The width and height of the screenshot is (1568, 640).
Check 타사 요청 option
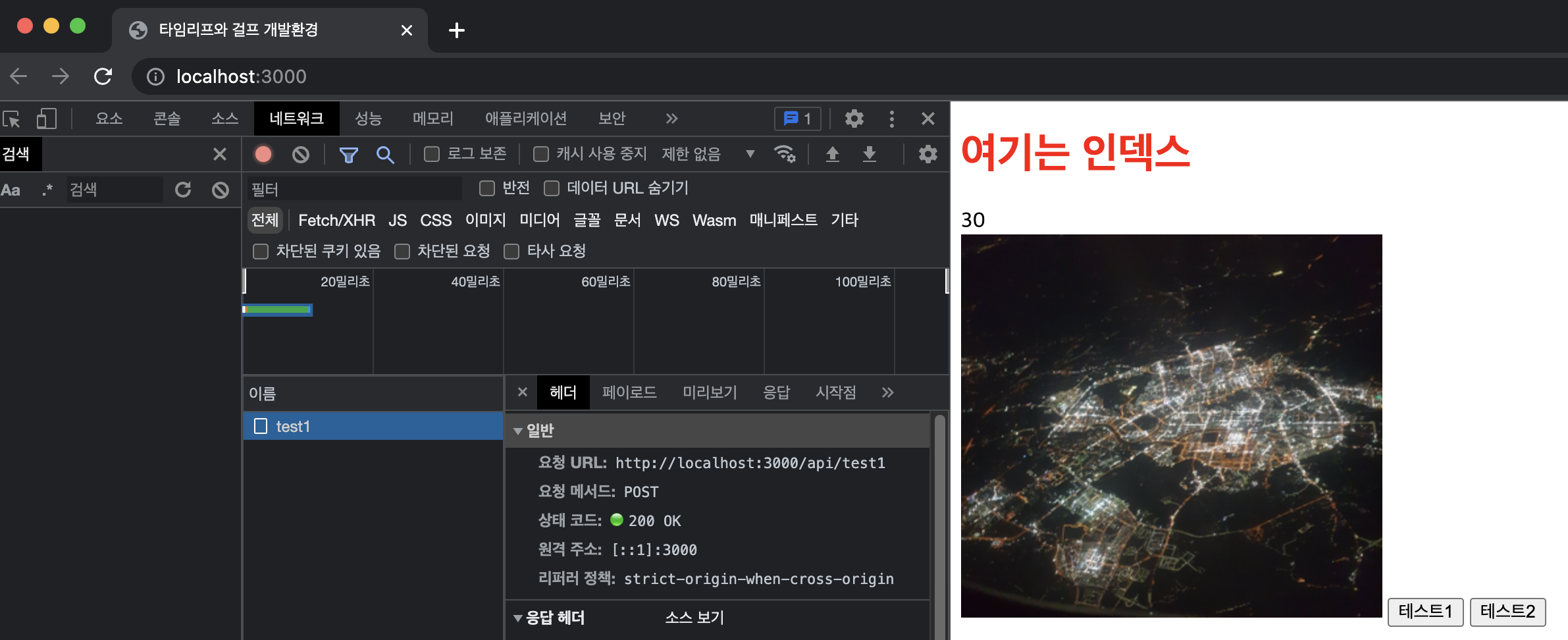[511, 252]
